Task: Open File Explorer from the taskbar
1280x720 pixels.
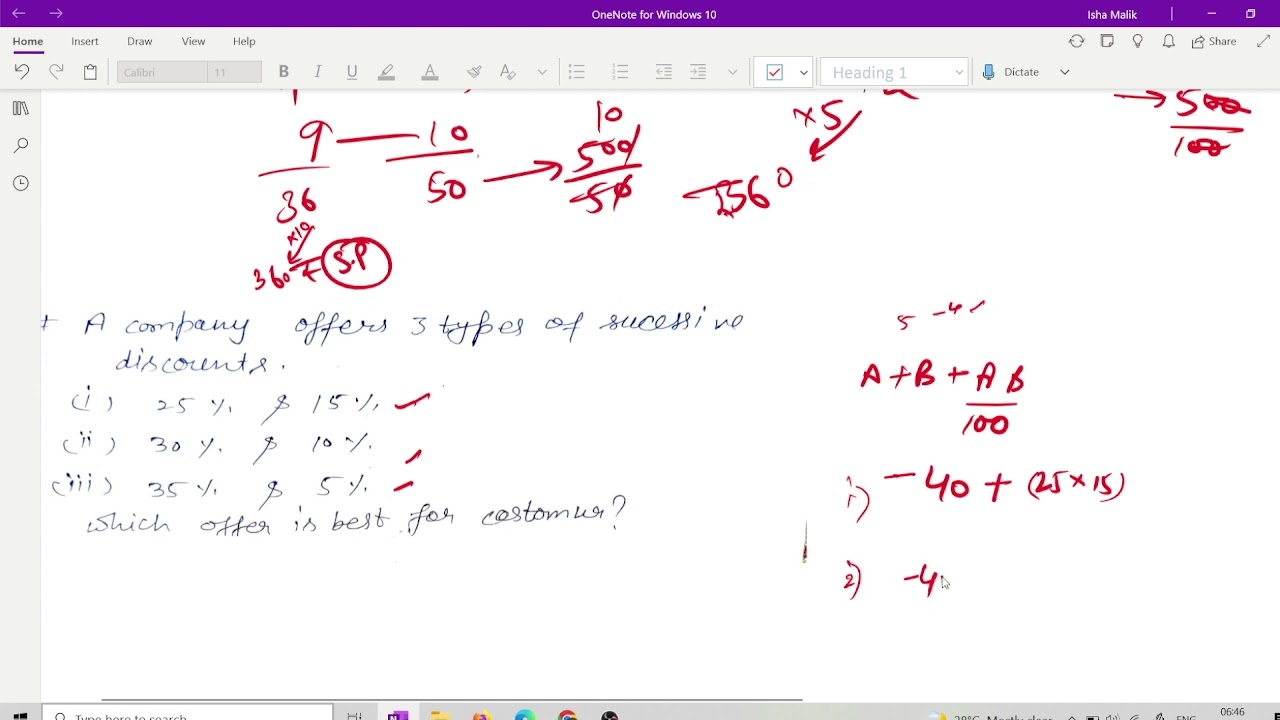Action: [x=440, y=715]
